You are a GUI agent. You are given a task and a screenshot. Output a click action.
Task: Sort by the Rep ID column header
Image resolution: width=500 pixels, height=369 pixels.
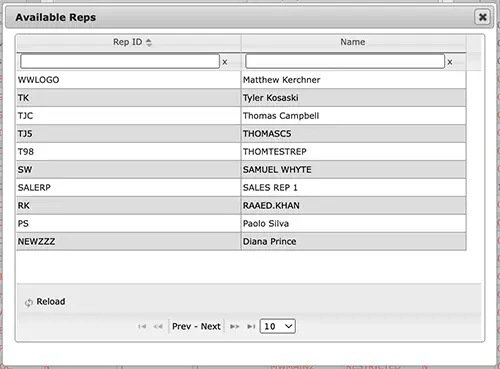(x=129, y=42)
